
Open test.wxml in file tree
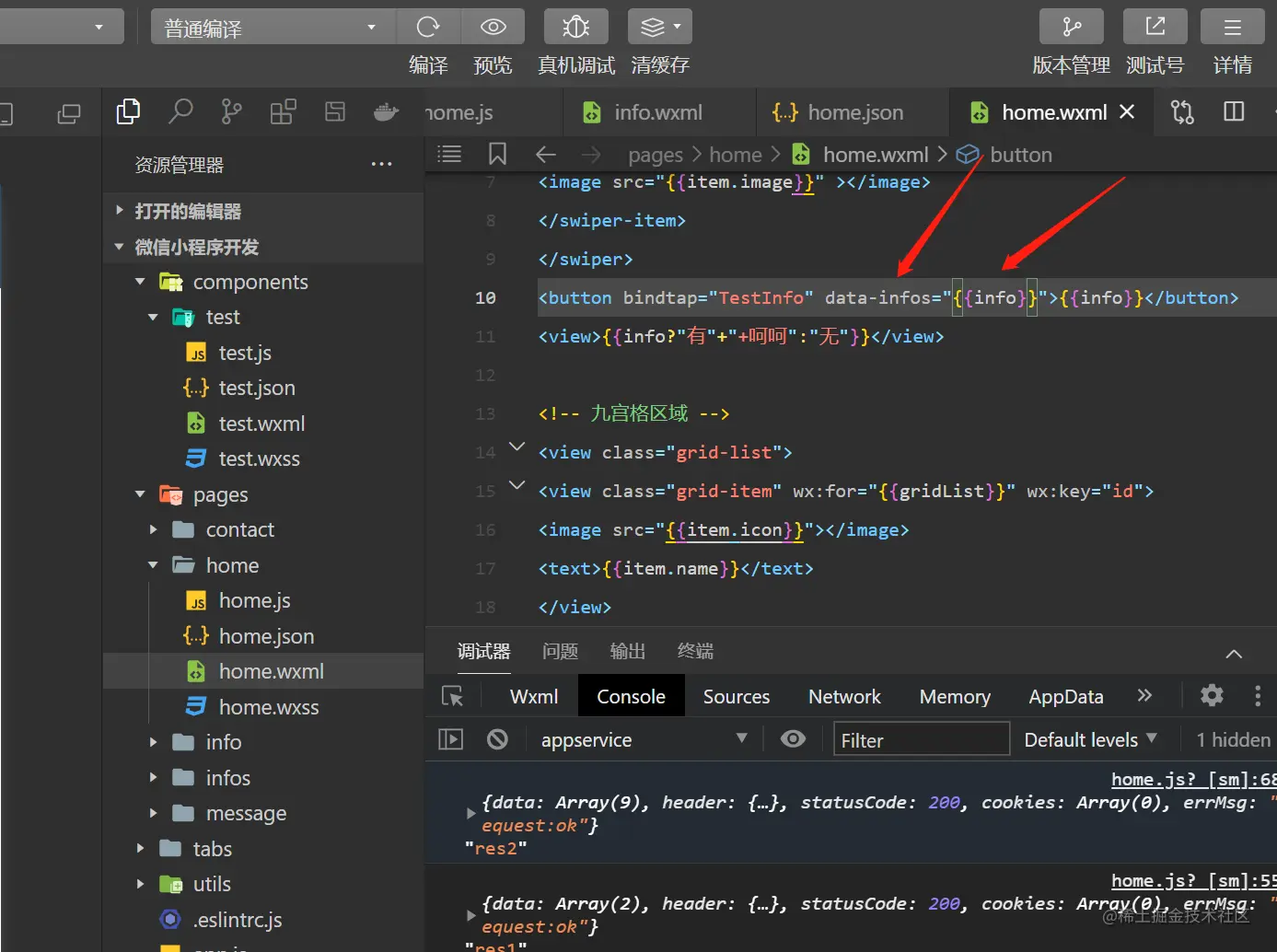(x=262, y=424)
